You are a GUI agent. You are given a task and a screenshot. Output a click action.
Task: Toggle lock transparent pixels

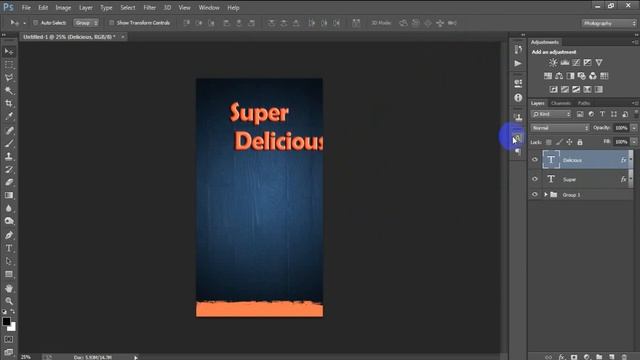coord(549,142)
